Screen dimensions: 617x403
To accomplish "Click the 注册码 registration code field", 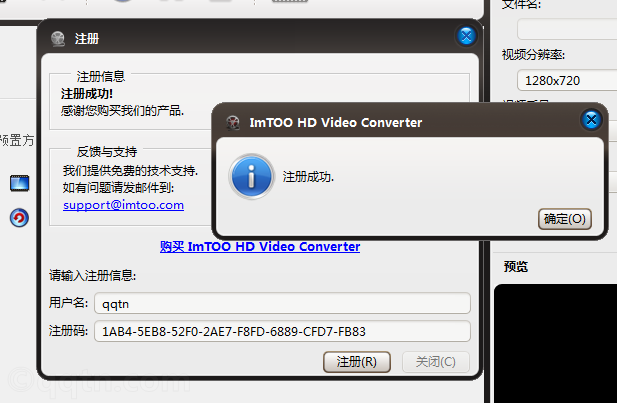I will click(x=282, y=331).
